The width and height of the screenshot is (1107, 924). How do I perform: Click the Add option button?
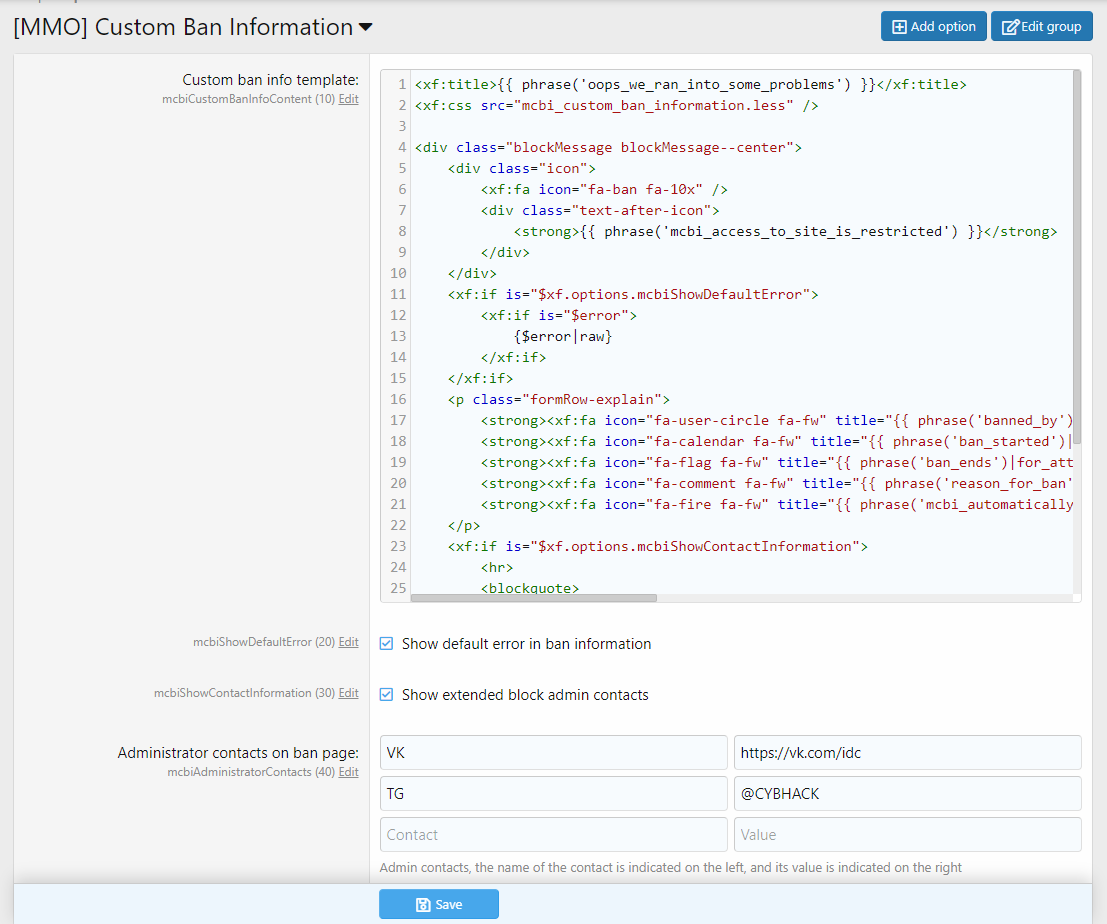click(x=933, y=27)
